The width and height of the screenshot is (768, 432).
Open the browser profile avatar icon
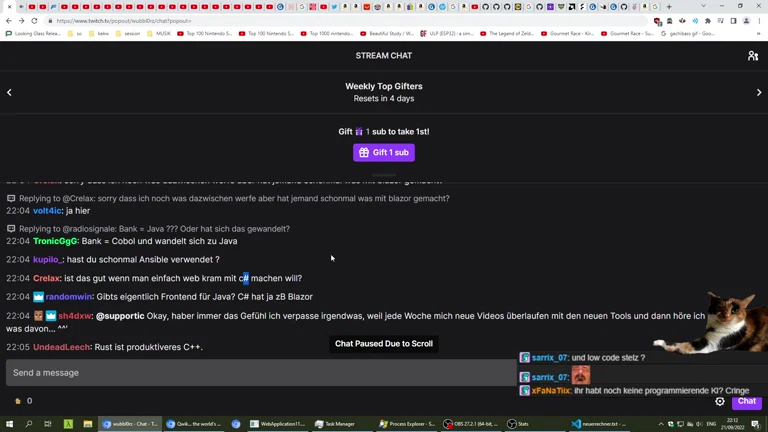746,21
